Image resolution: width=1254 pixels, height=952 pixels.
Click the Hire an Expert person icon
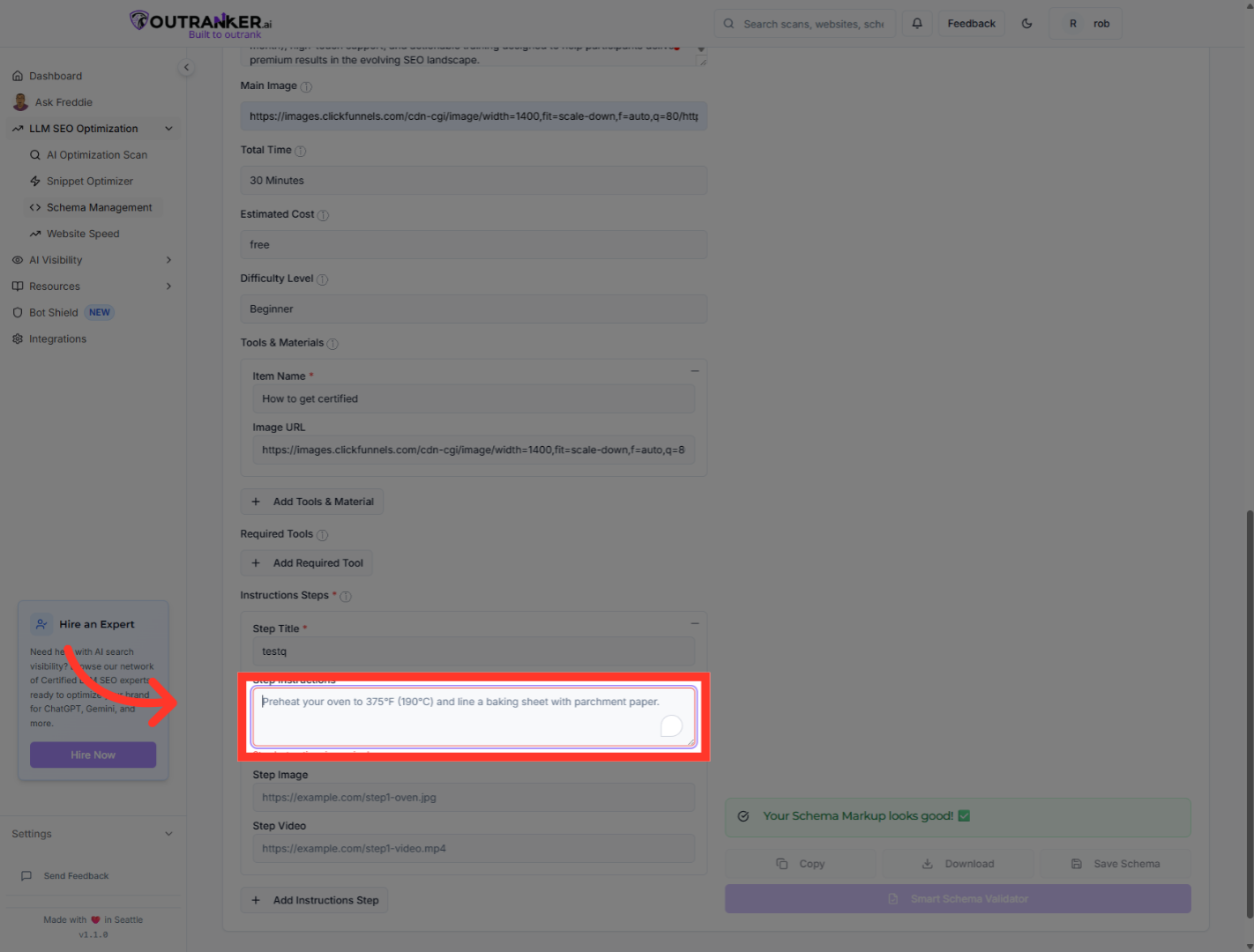(41, 624)
